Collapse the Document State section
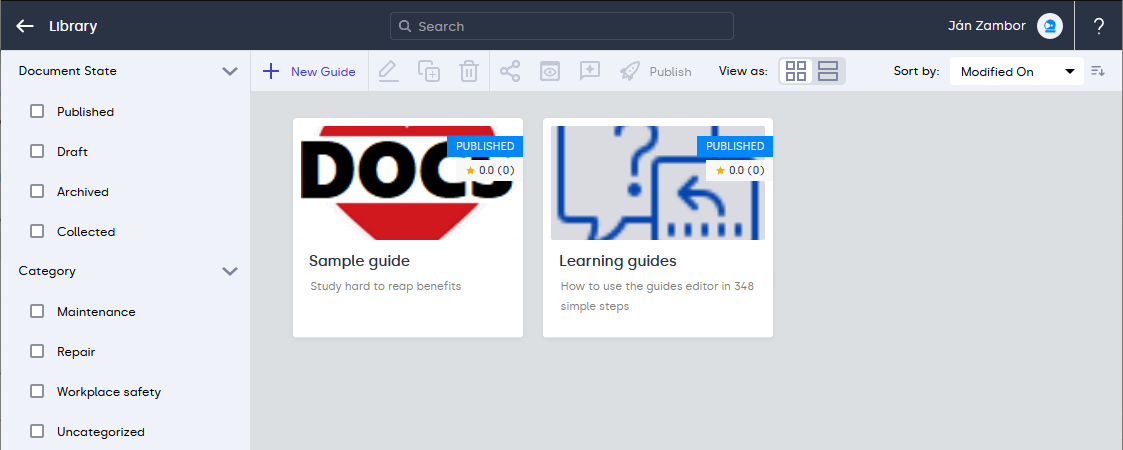The width and height of the screenshot is (1123, 450). [x=230, y=71]
